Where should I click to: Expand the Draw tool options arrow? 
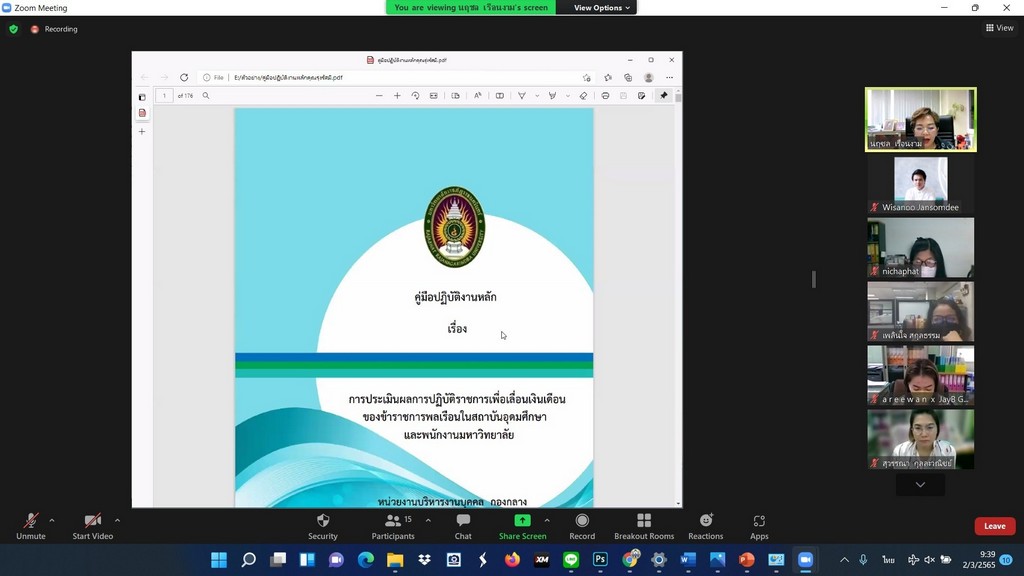(x=537, y=95)
